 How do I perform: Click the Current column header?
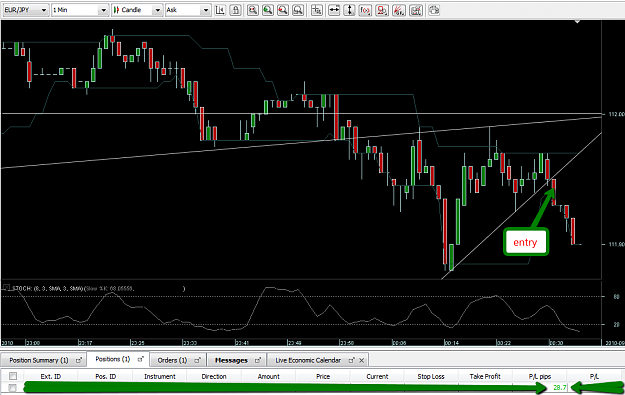377,376
